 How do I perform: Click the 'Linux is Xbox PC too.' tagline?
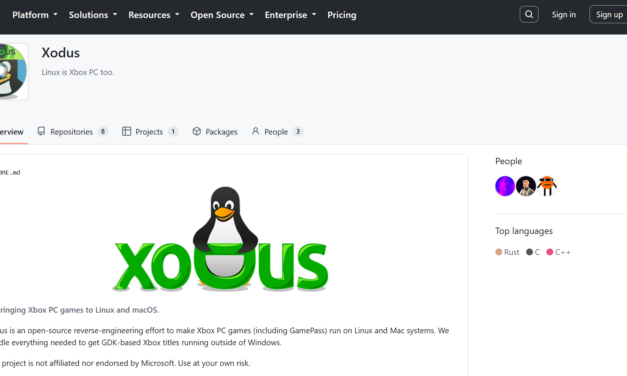point(78,72)
